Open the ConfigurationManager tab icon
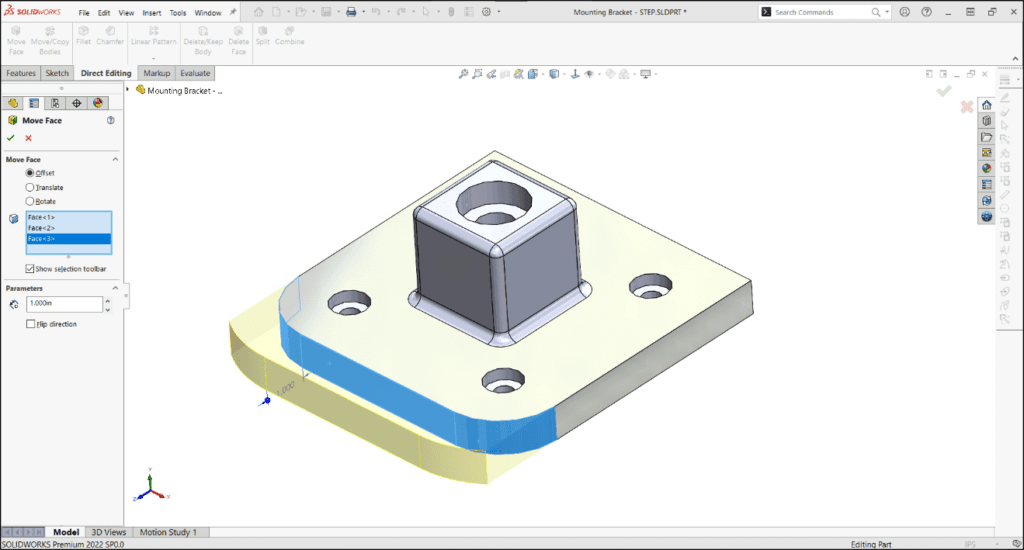Screen dimensions: 1024x550 [x=55, y=103]
